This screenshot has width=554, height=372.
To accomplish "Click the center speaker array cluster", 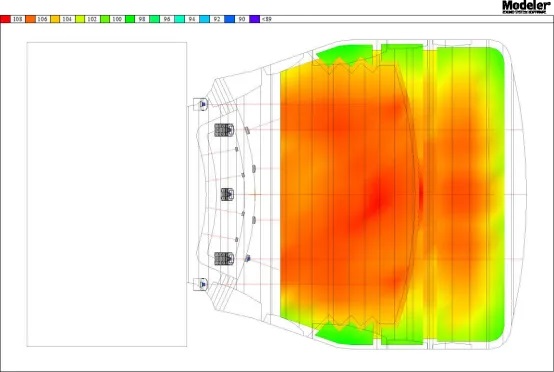I will point(227,194).
